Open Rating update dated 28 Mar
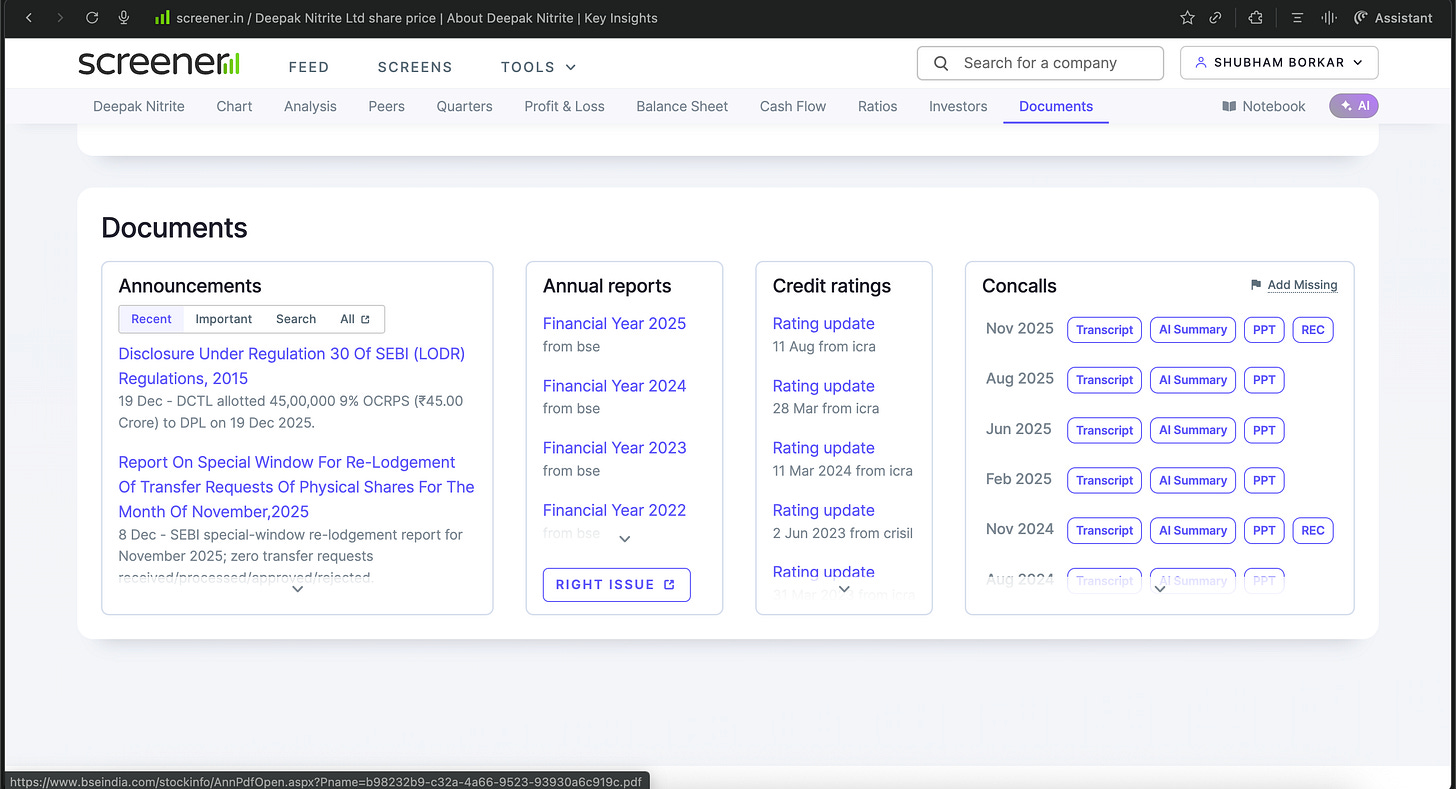This screenshot has width=1456, height=789. tap(823, 385)
